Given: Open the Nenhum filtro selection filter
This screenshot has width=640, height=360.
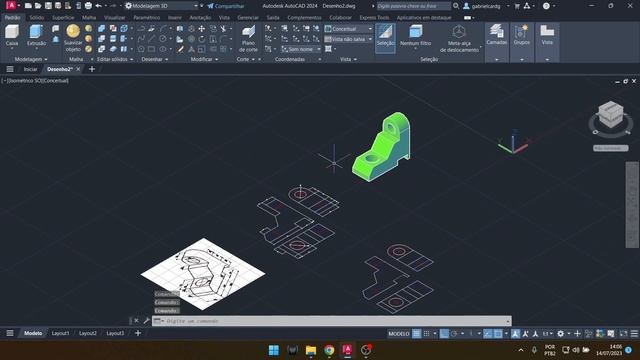Looking at the screenshot, I should pyautogui.click(x=416, y=37).
